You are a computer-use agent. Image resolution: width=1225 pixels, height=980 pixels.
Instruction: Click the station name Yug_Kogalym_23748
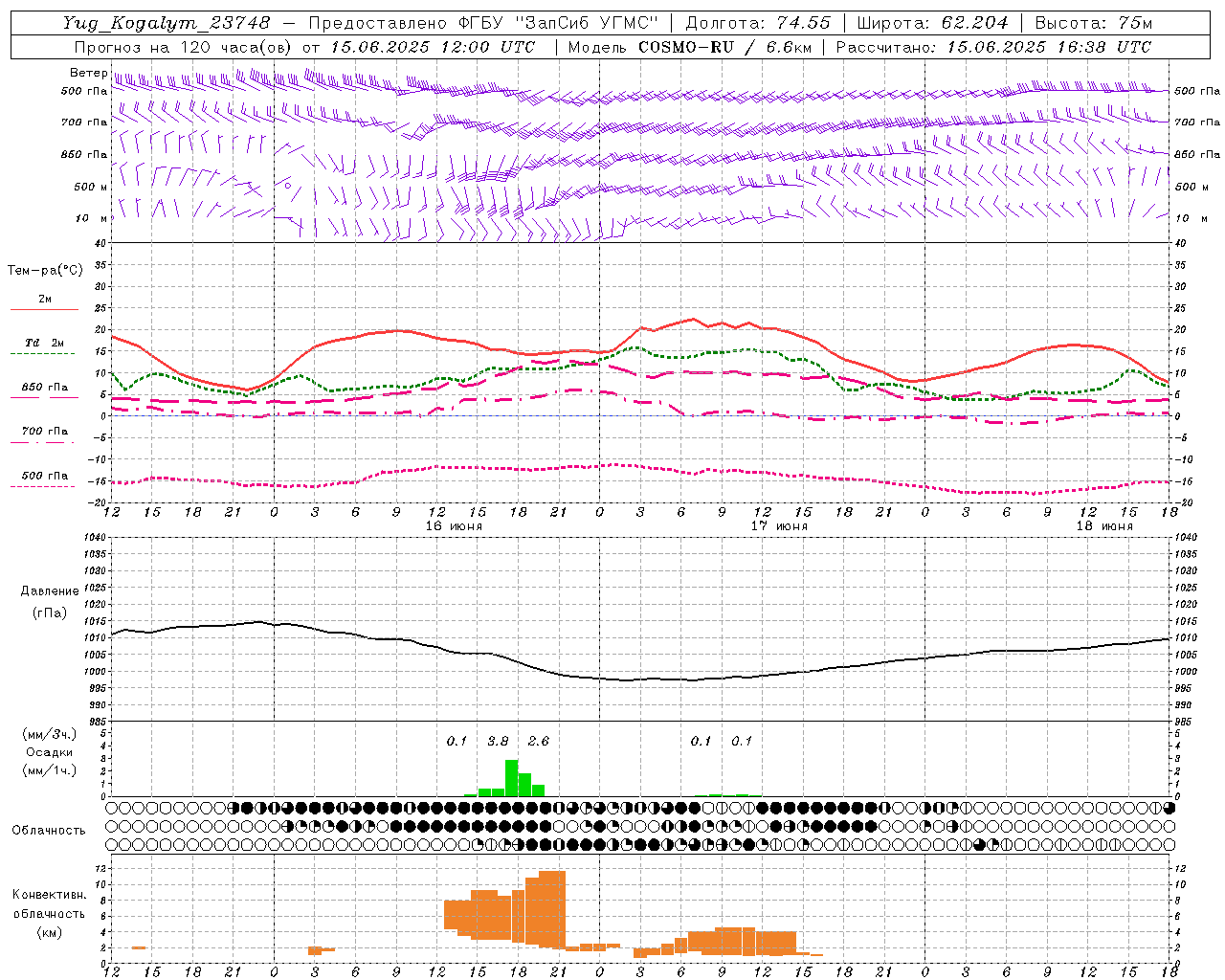click(x=167, y=23)
